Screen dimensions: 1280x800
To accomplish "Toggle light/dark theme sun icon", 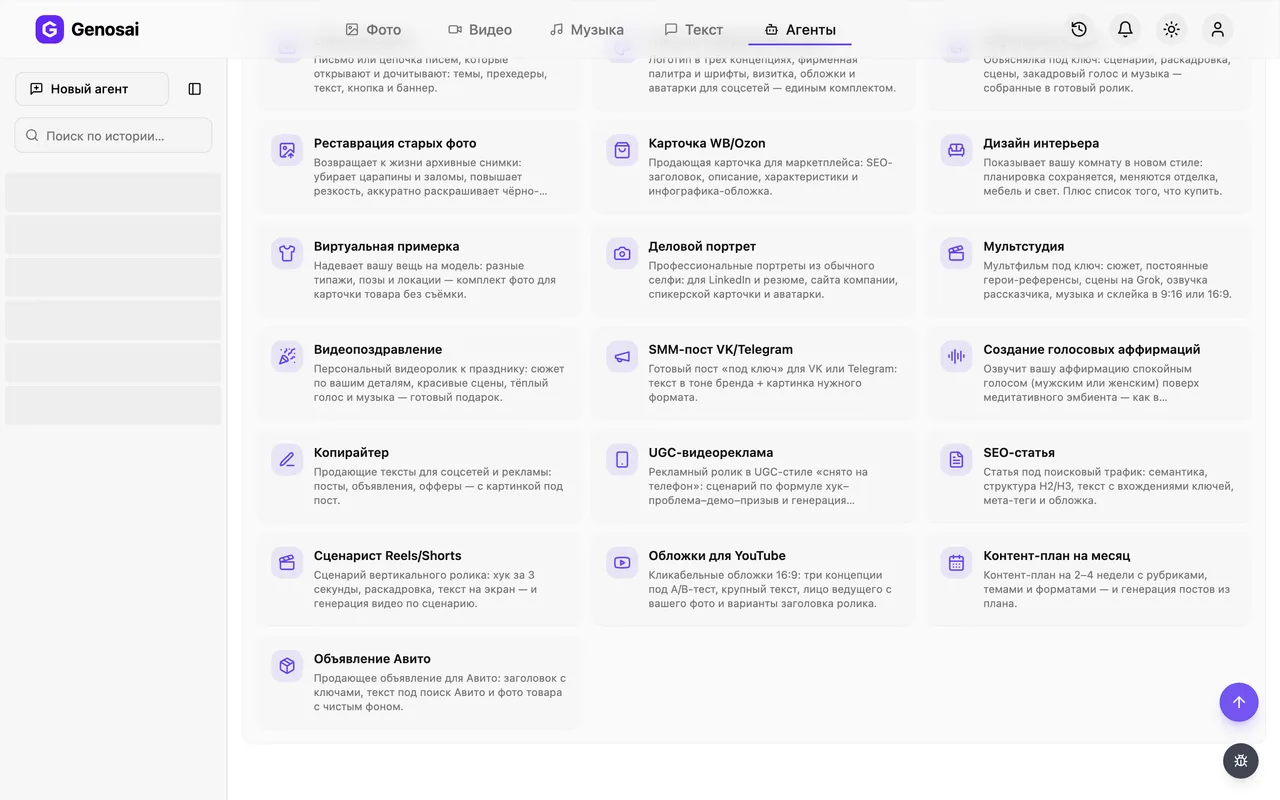I will tap(1172, 29).
